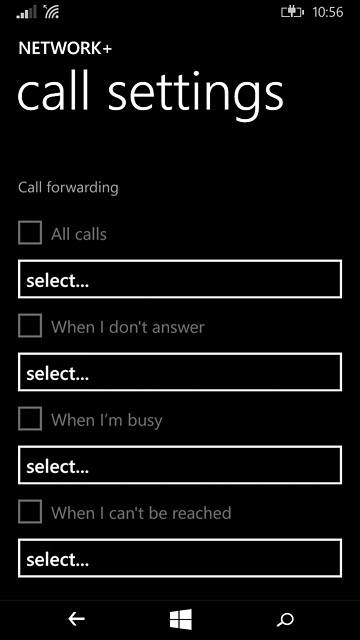Viewport: 360px width, 640px height.
Task: Tap the back arrow navigation icon
Action: click(76, 619)
